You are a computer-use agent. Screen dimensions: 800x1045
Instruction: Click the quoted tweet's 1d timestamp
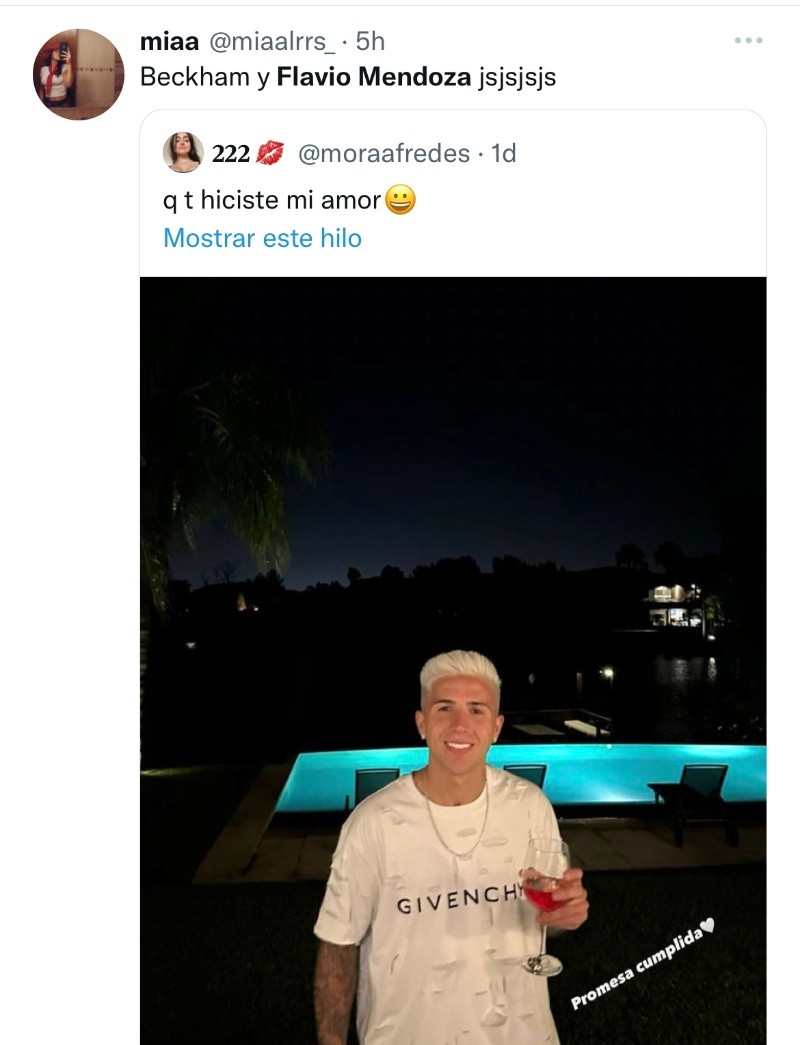pyautogui.click(x=503, y=153)
